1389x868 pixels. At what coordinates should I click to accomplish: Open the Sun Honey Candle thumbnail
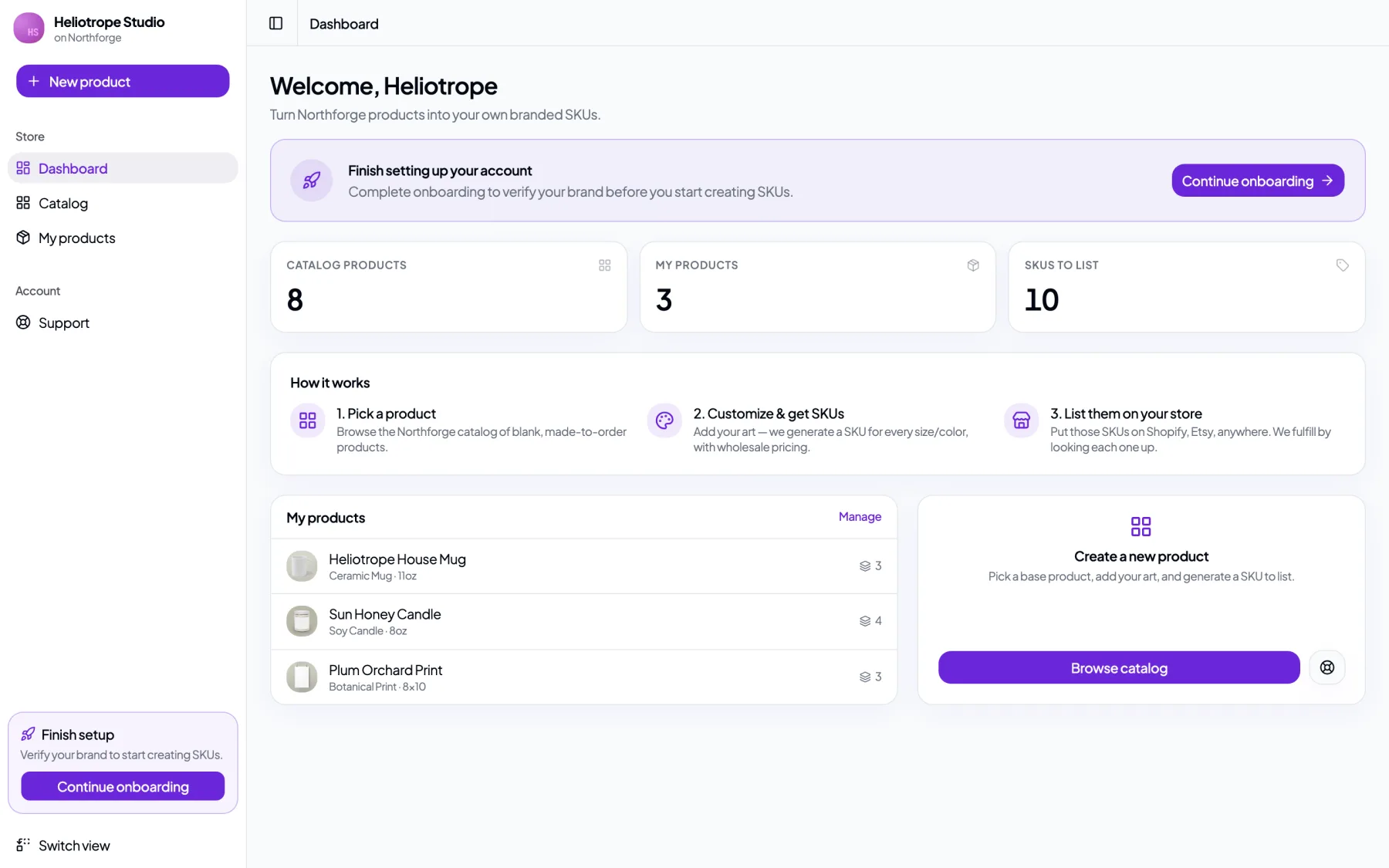tap(302, 621)
